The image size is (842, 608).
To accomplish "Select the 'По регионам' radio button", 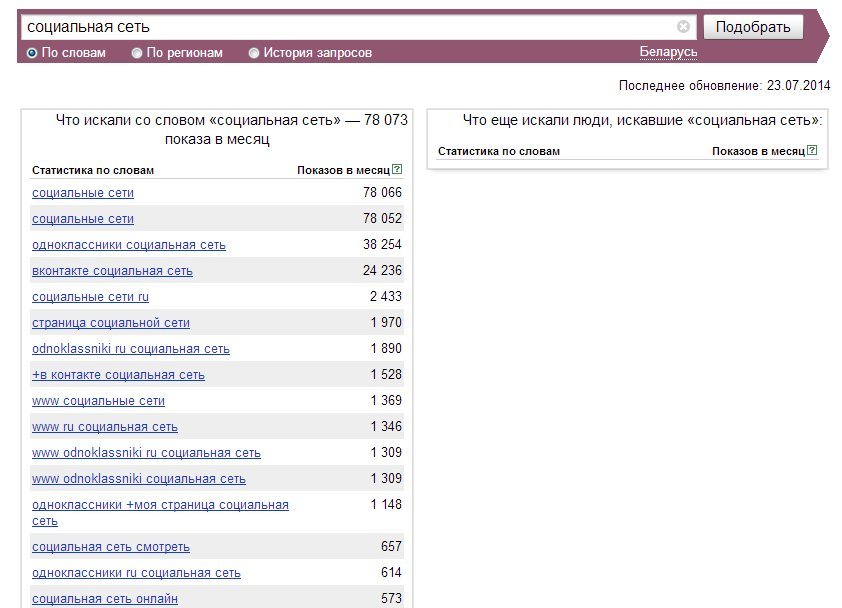I will point(137,53).
